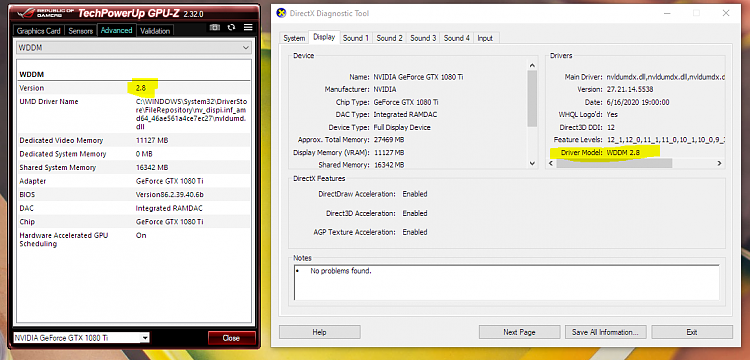The width and height of the screenshot is (750, 360).
Task: Open the System tab in DirectX Diagnostic Tool
Action: [x=294, y=38]
